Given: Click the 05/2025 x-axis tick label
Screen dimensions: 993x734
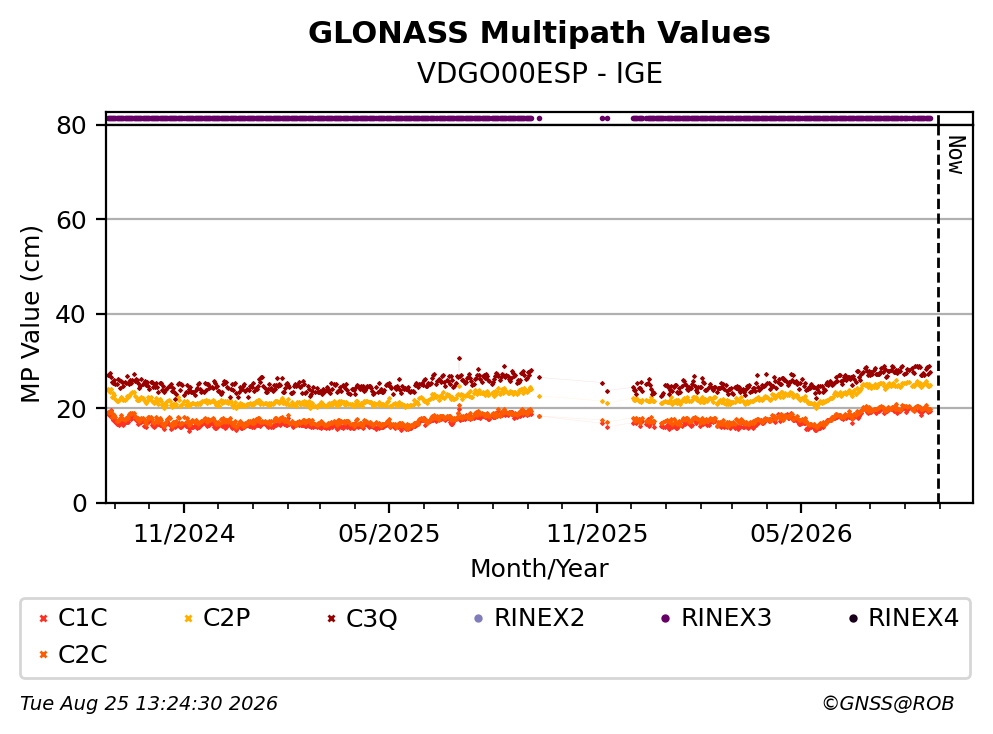Looking at the screenshot, I should click(388, 534).
